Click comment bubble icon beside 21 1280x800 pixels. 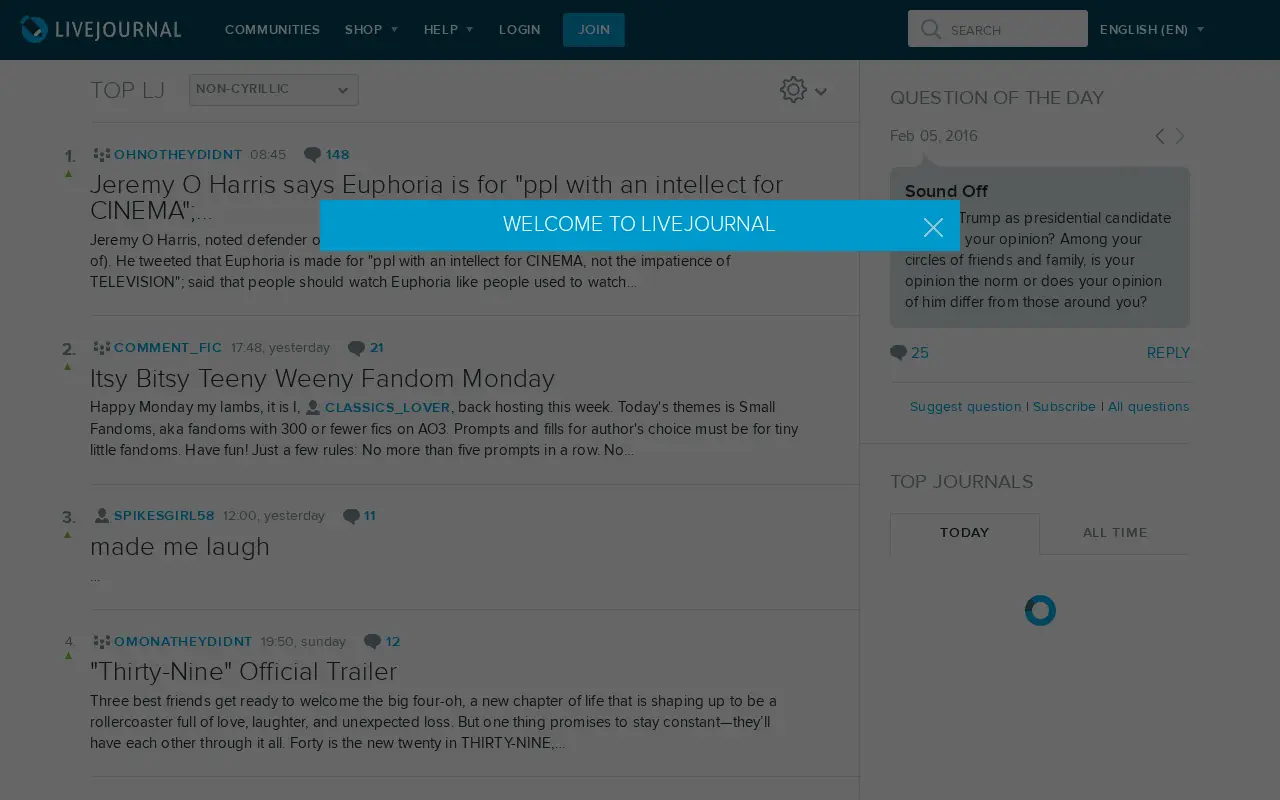[356, 348]
